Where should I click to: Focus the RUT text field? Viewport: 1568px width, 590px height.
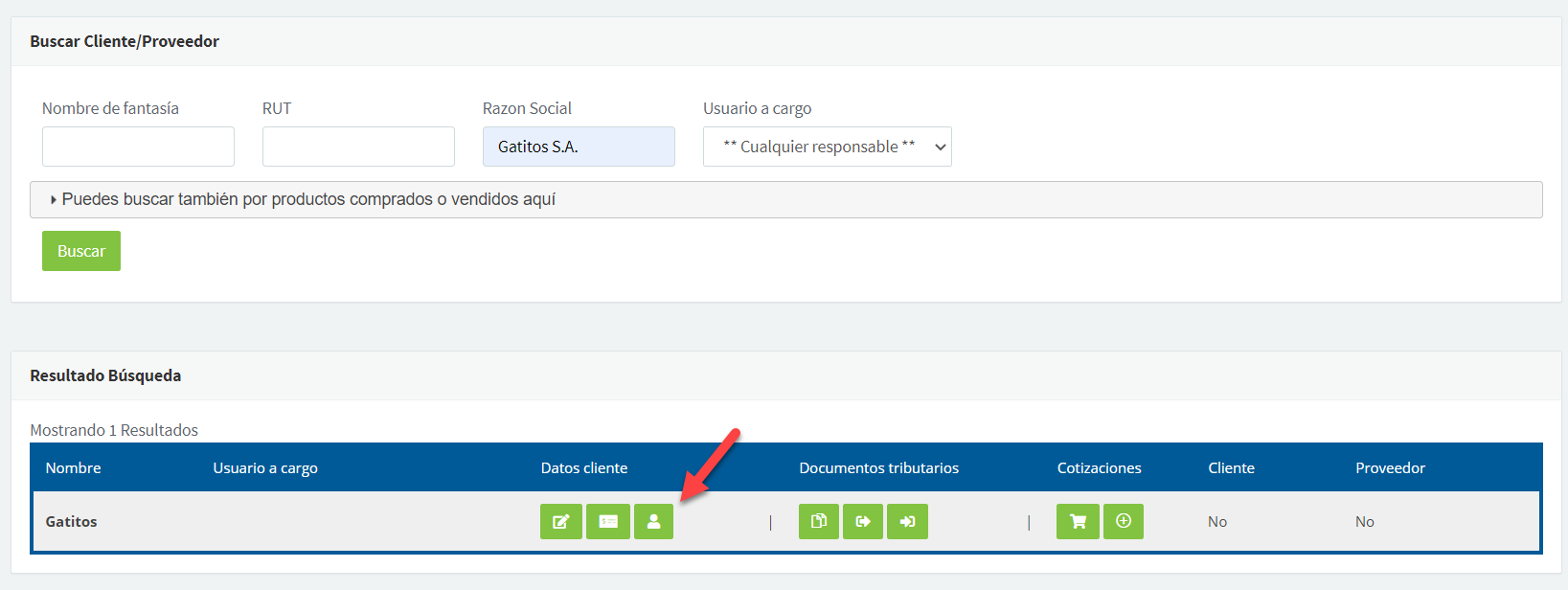point(358,147)
